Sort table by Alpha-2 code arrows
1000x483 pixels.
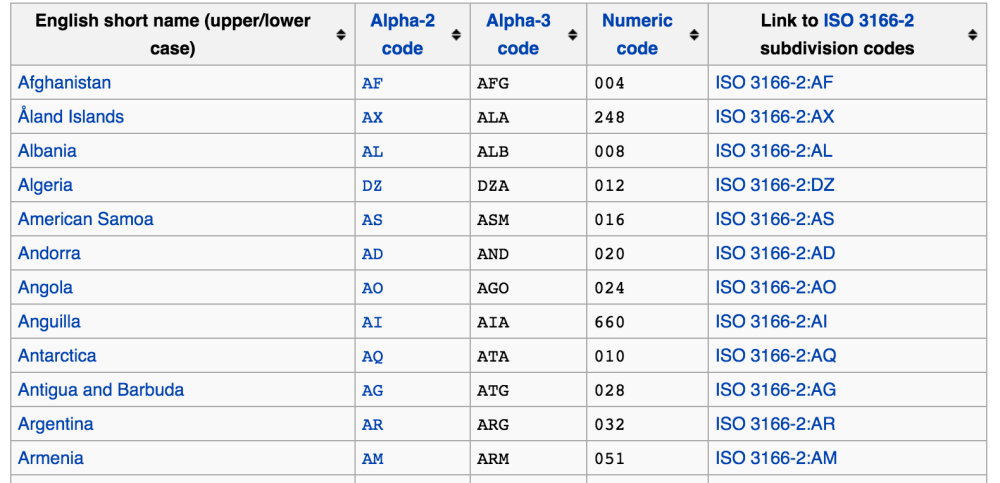click(x=457, y=35)
